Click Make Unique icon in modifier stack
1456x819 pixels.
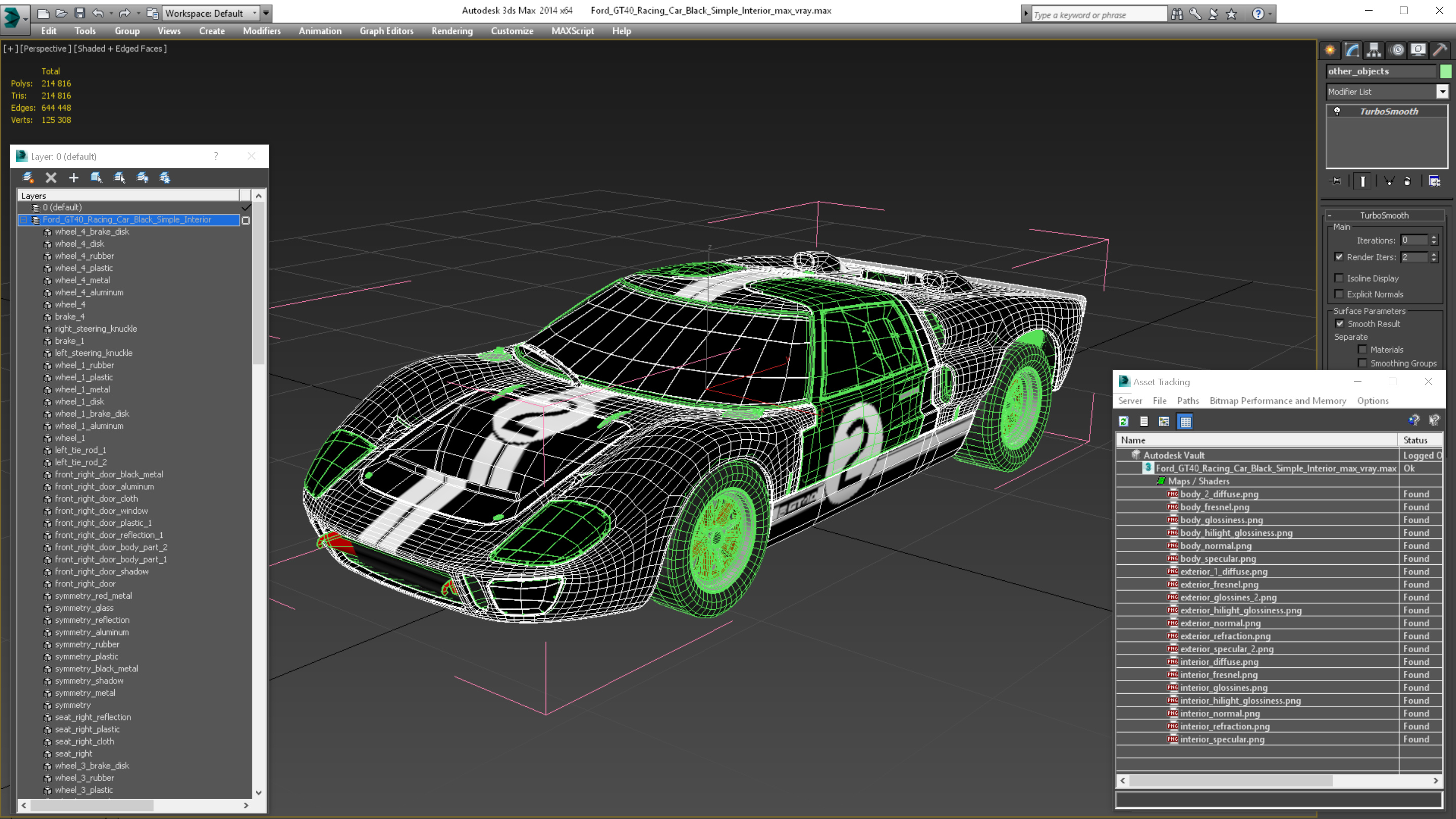pyautogui.click(x=1389, y=181)
